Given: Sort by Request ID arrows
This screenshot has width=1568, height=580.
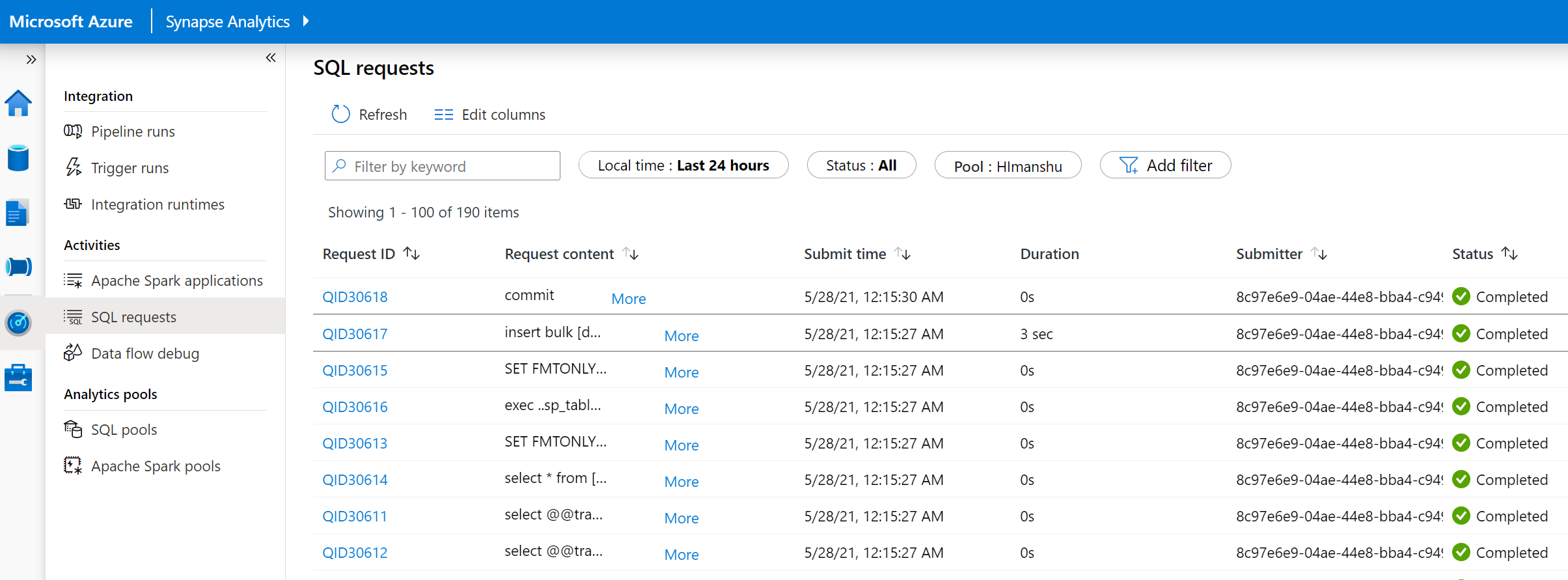Looking at the screenshot, I should [411, 253].
